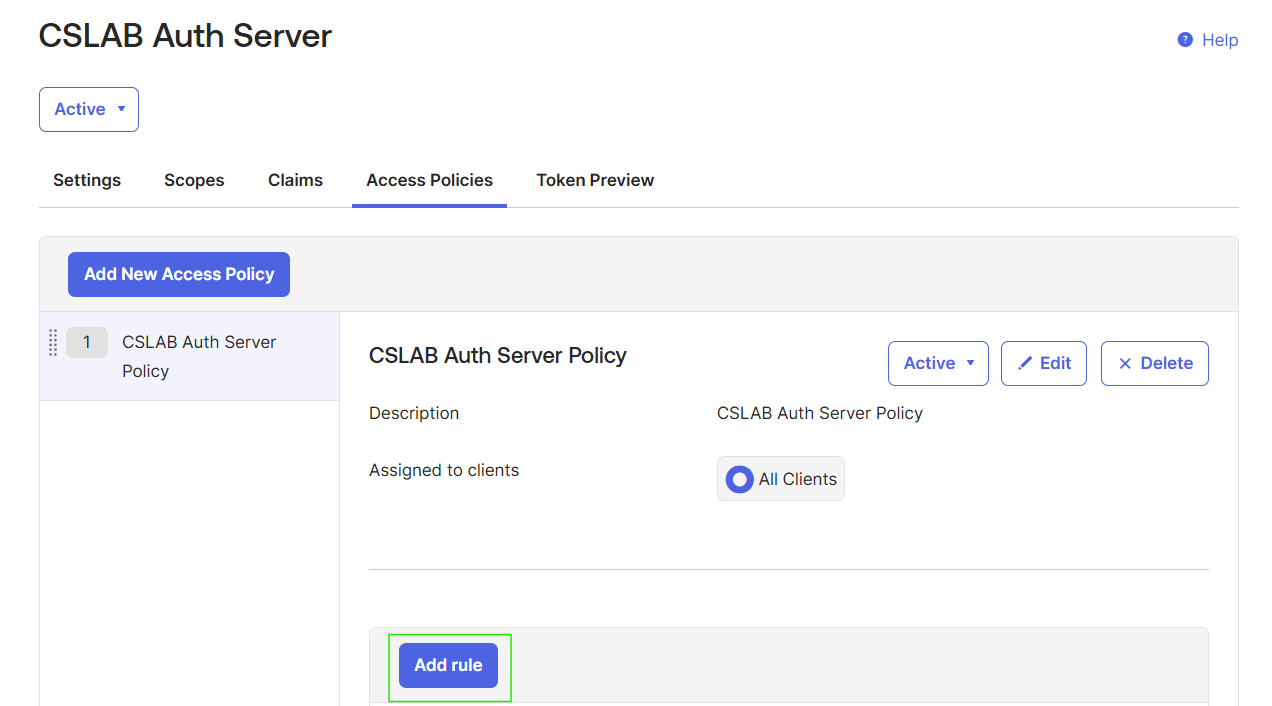The width and height of the screenshot is (1272, 706).
Task: Edit the CSLAB Auth Server Policy
Action: click(x=1044, y=363)
